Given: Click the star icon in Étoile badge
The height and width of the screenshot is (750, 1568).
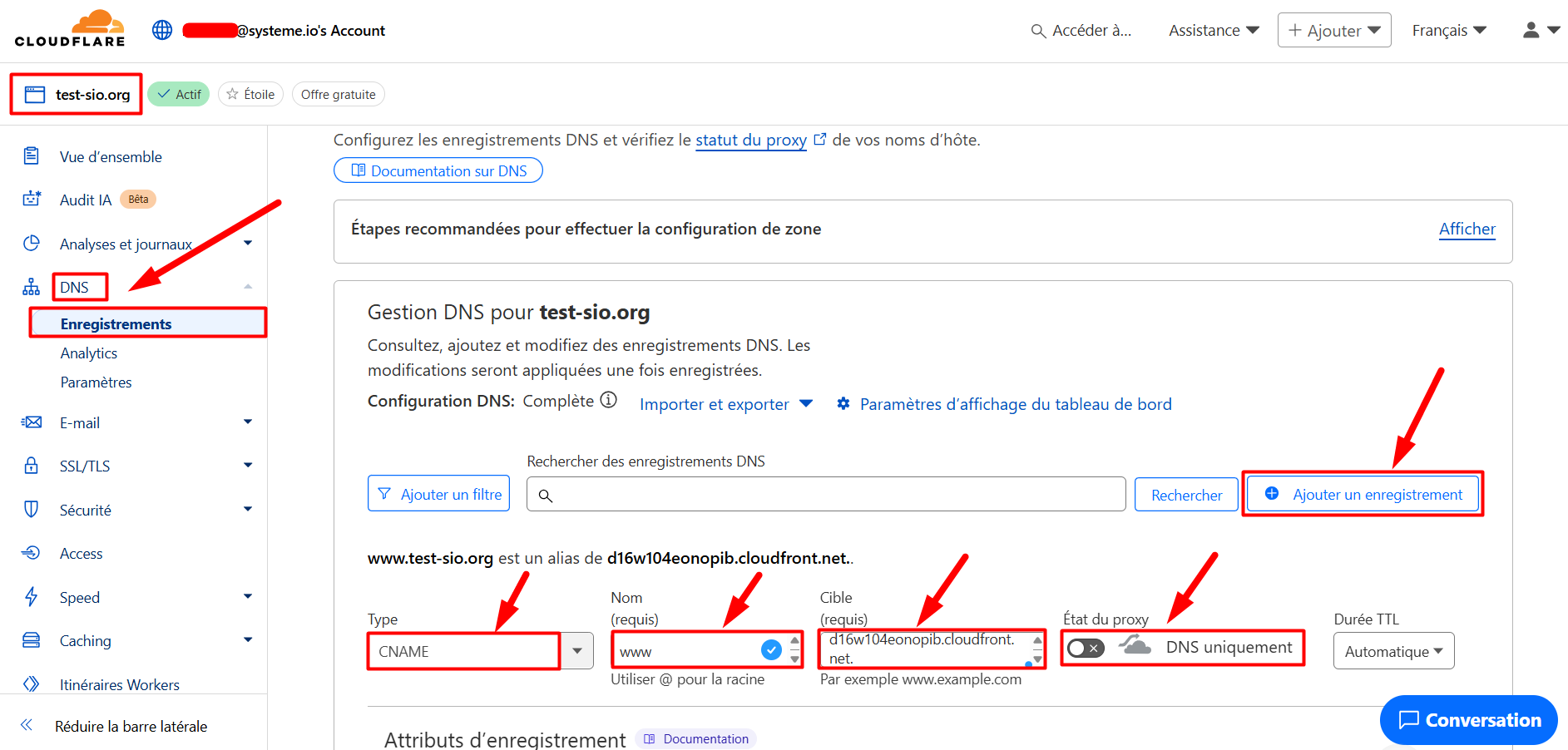Looking at the screenshot, I should coord(233,94).
